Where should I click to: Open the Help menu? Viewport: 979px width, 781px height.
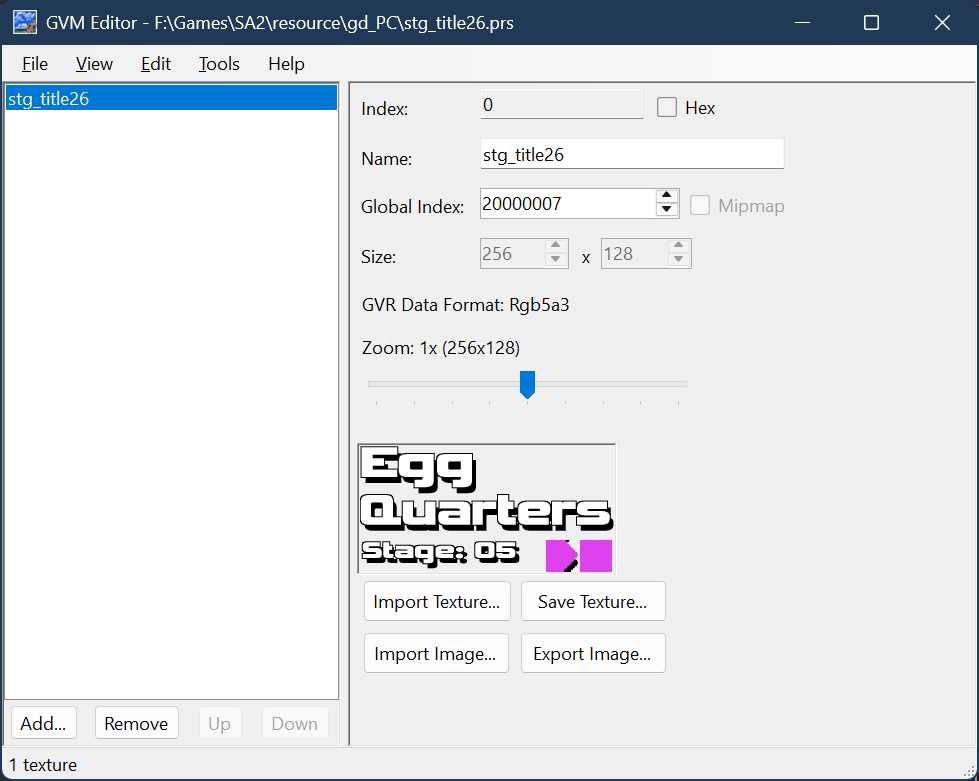point(286,64)
